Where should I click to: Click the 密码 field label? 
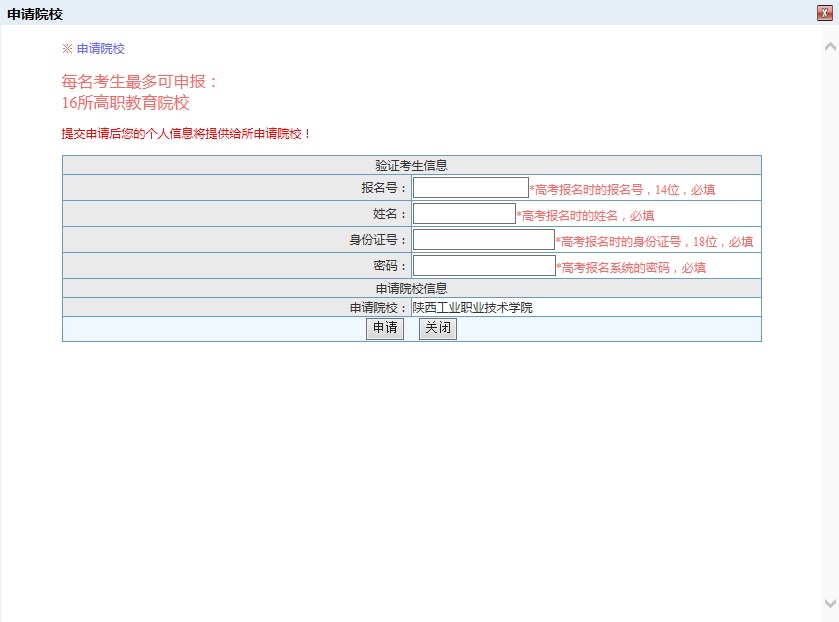tap(390, 266)
